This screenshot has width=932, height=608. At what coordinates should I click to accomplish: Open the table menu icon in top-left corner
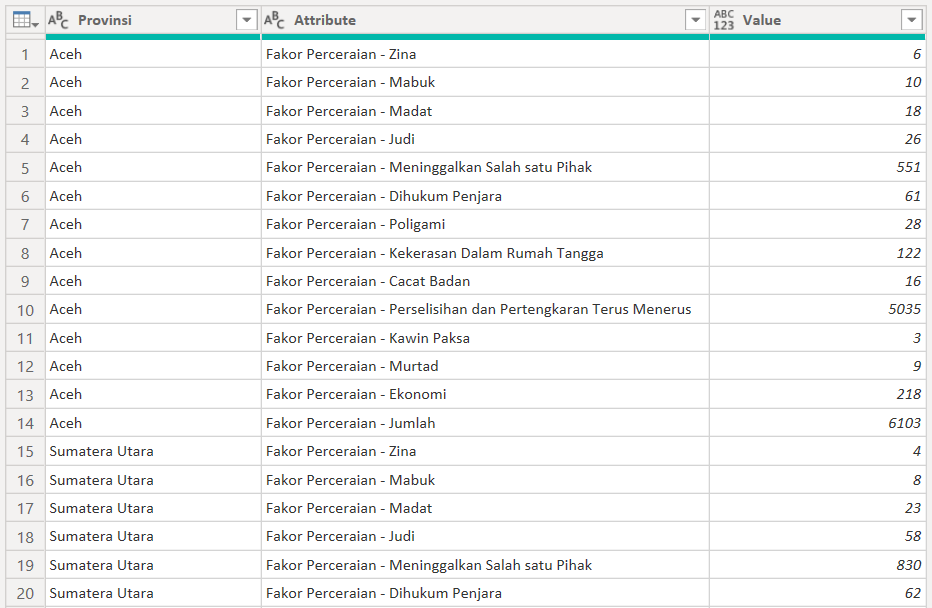point(24,20)
